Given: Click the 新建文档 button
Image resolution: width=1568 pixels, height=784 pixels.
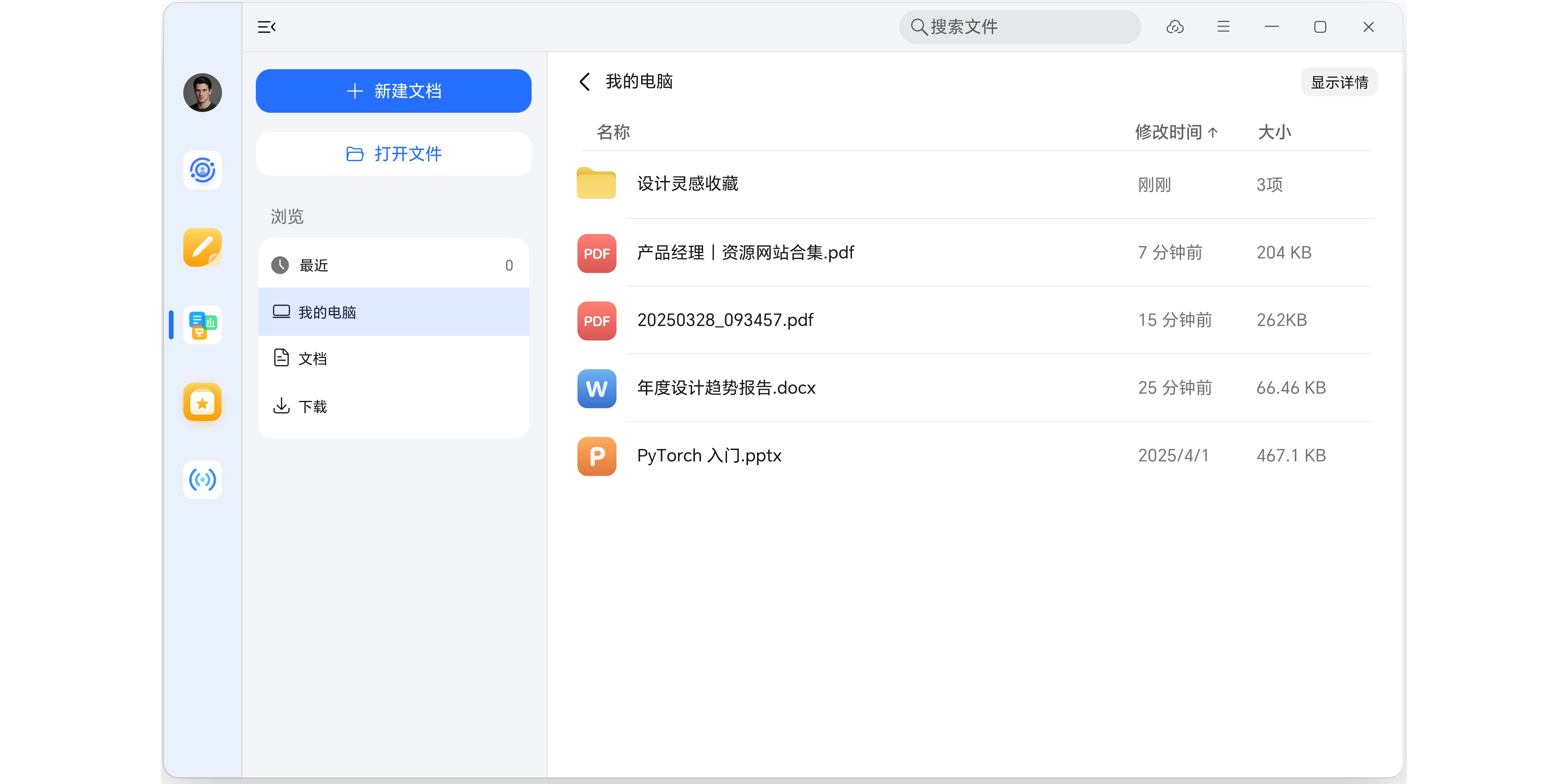Looking at the screenshot, I should point(393,91).
